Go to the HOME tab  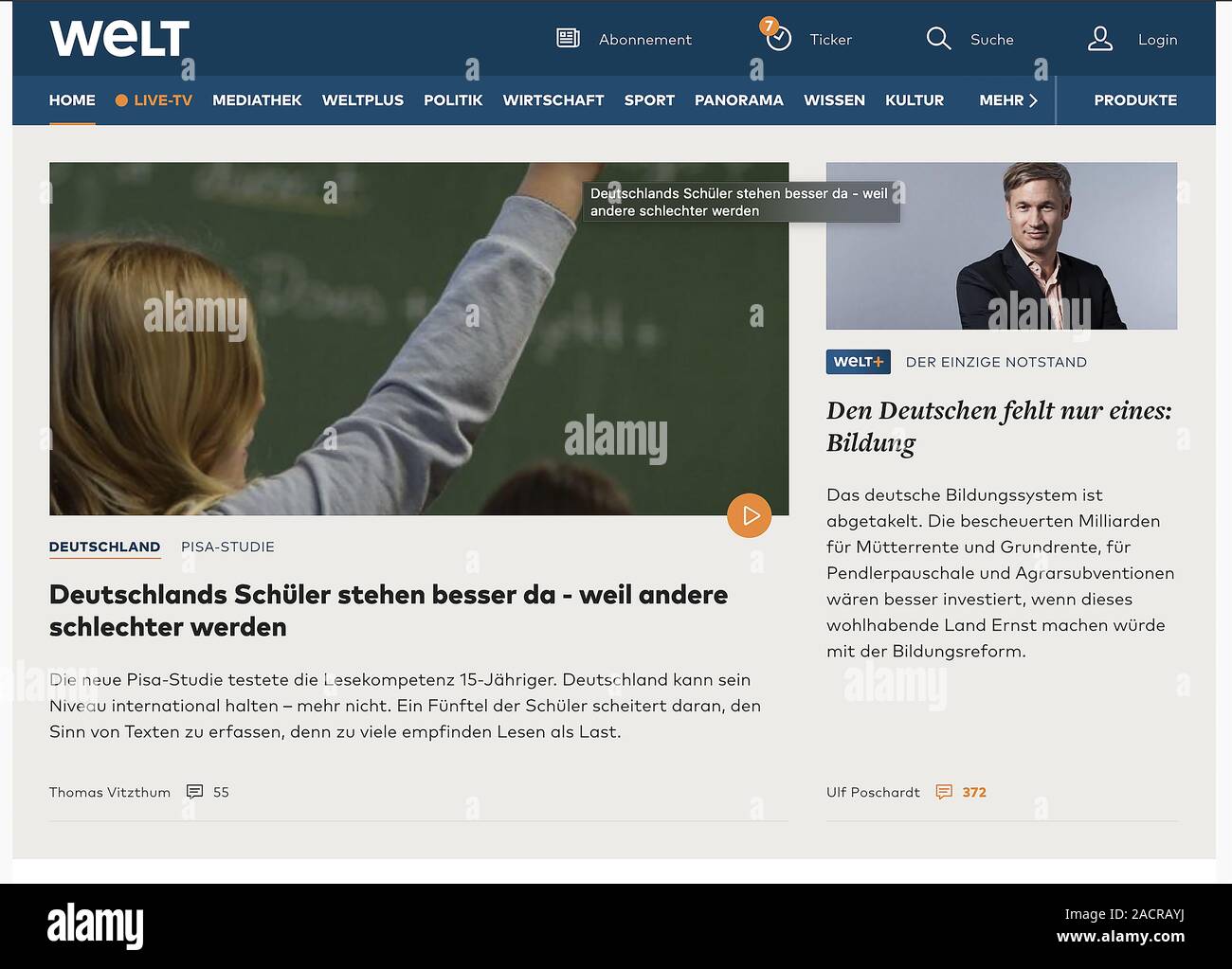pos(72,100)
